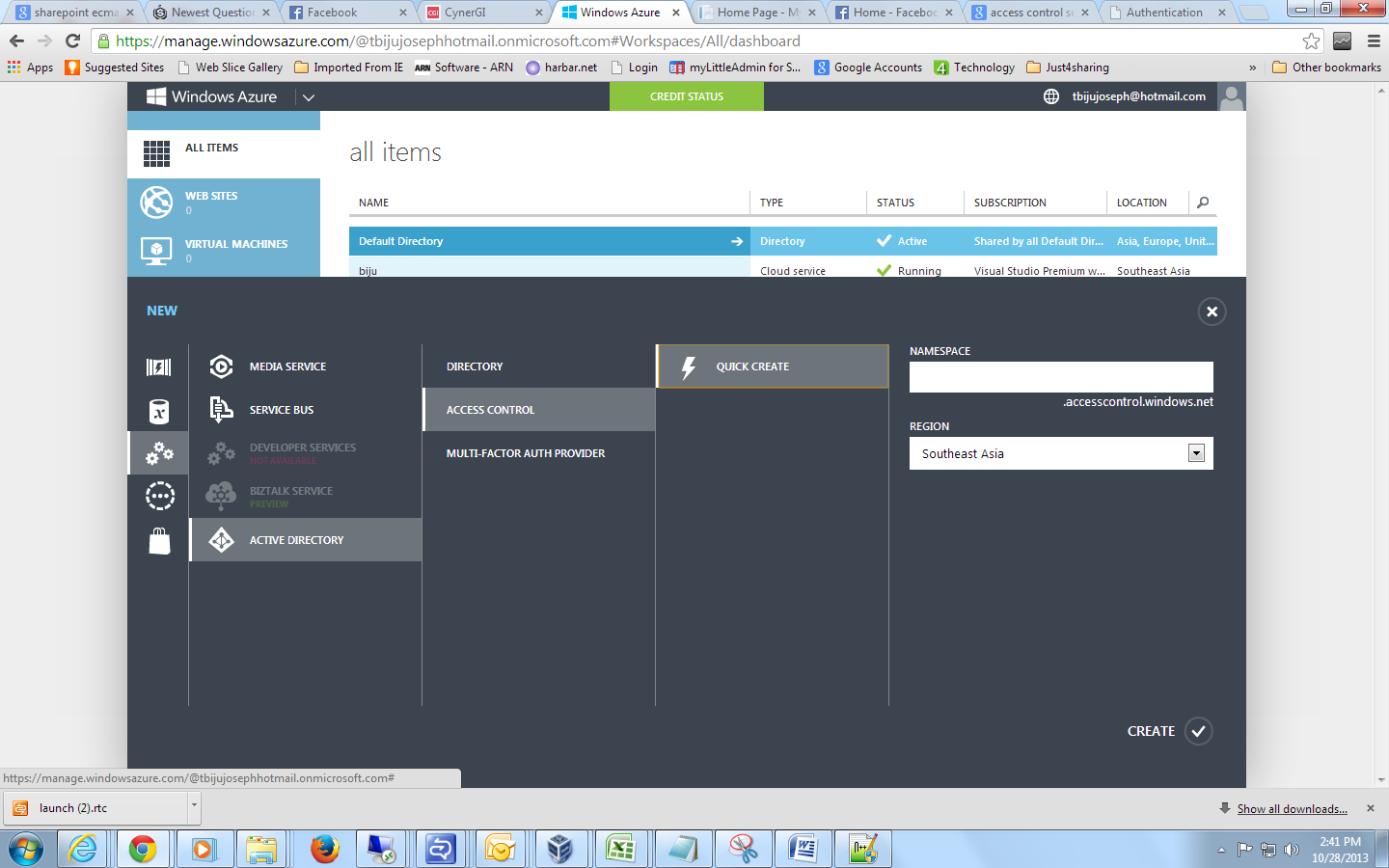Click the All Items grid icon
The height and width of the screenshot is (868, 1389).
156,153
